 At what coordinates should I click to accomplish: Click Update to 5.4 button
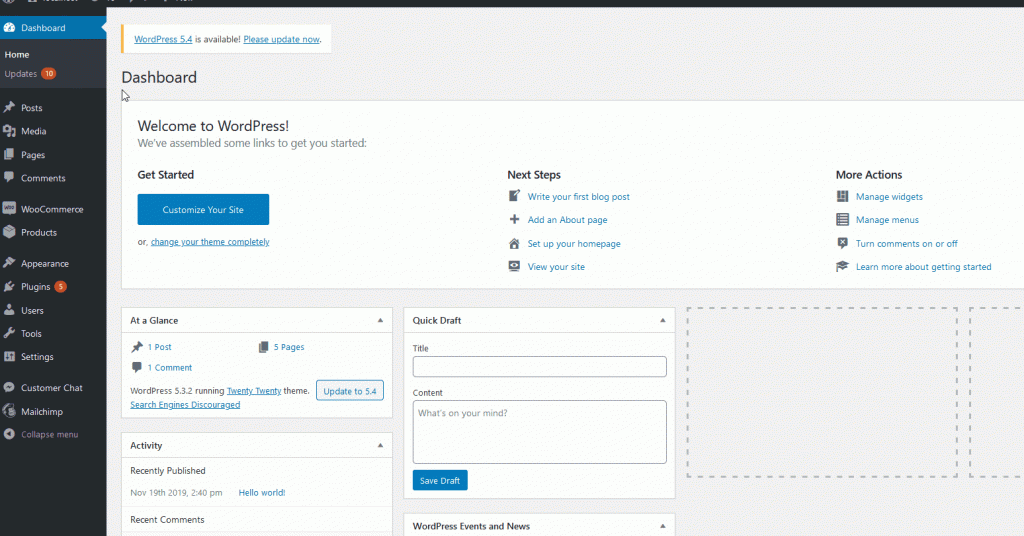(x=350, y=390)
